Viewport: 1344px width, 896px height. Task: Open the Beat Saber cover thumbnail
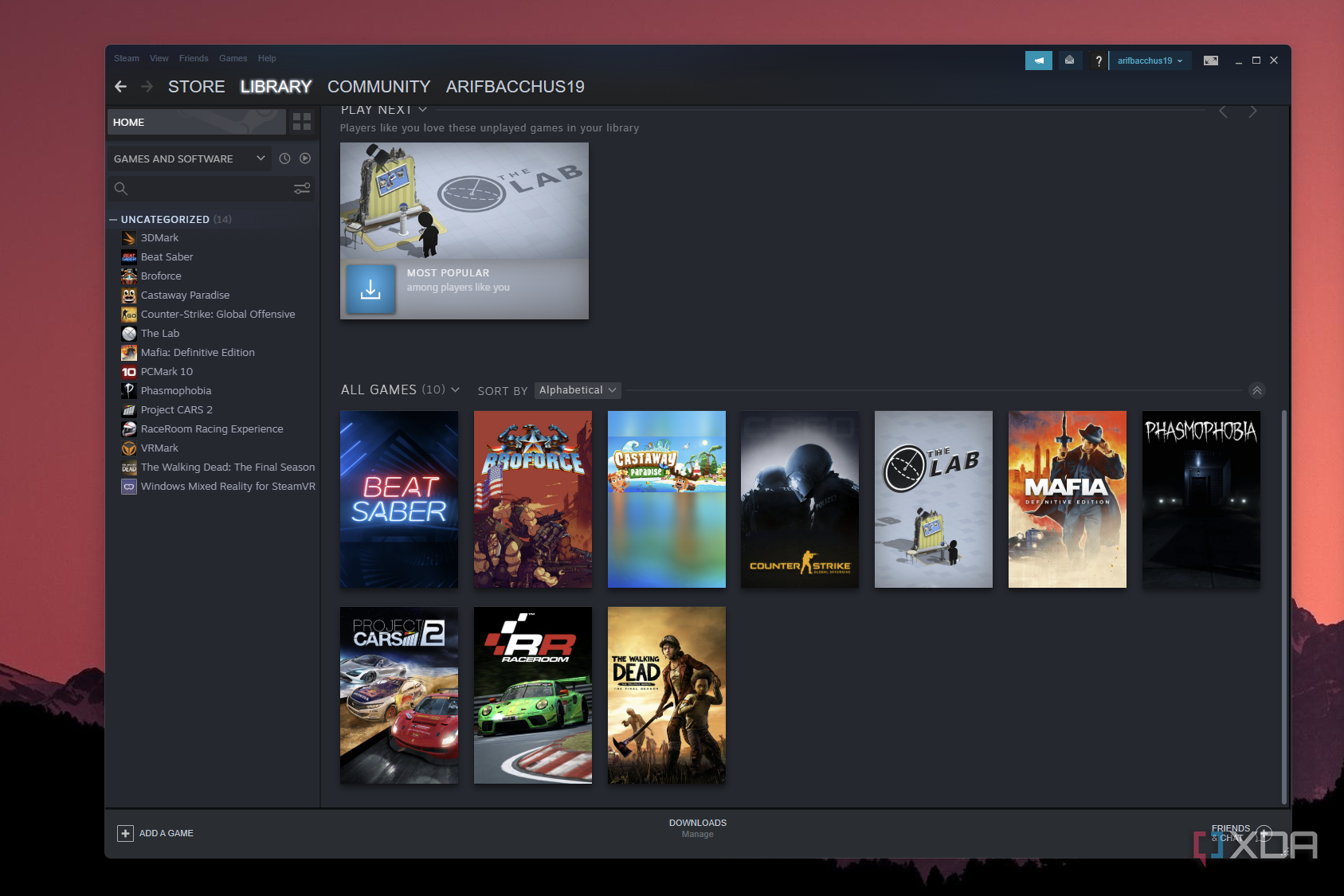[x=399, y=499]
